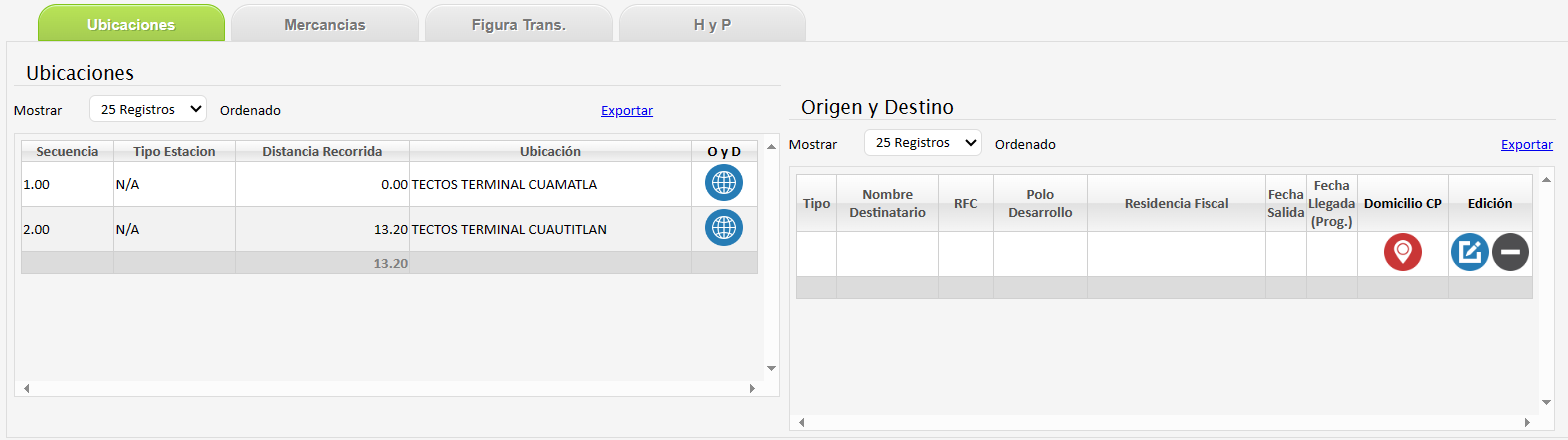Switch to the Figura Trans. tab
1568x440 pixels.
pos(518,24)
